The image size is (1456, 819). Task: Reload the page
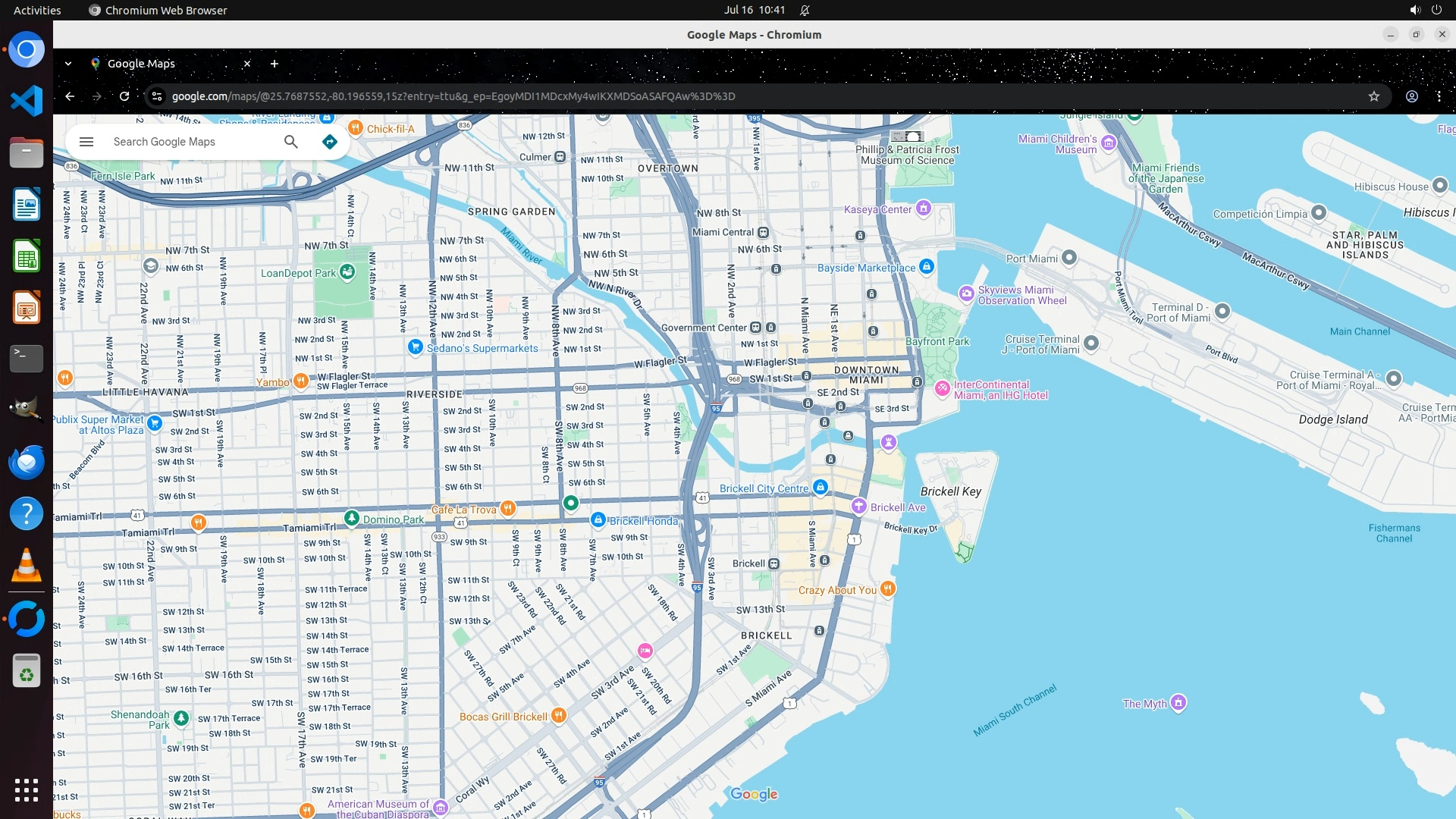124,96
